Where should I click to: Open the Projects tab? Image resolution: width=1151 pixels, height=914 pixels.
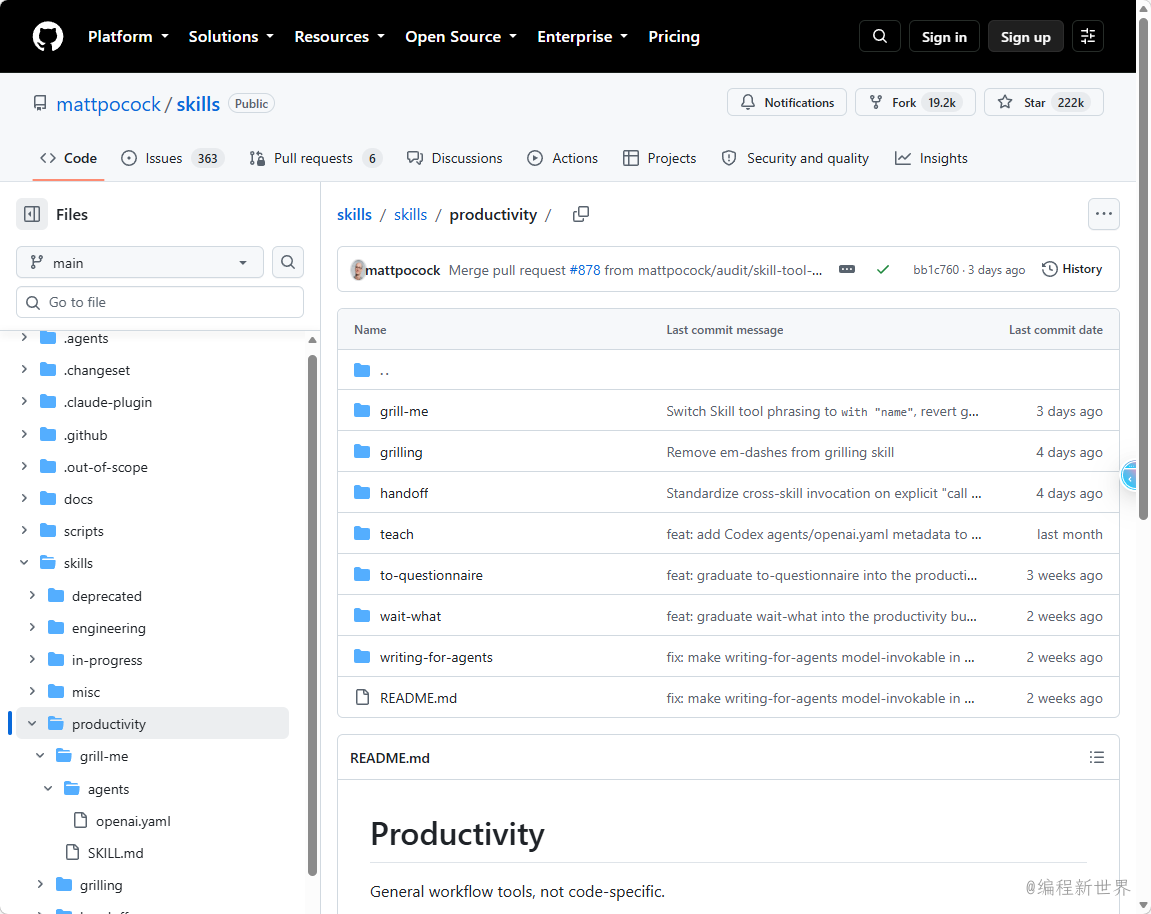[659, 158]
